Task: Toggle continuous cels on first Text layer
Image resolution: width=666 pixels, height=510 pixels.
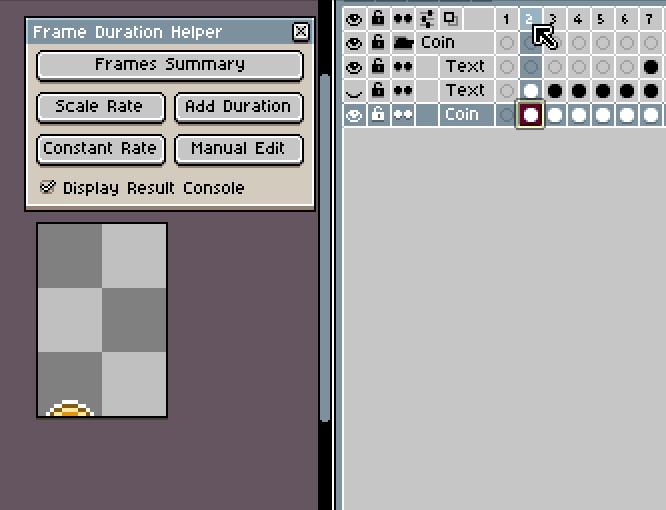Action: [402, 67]
